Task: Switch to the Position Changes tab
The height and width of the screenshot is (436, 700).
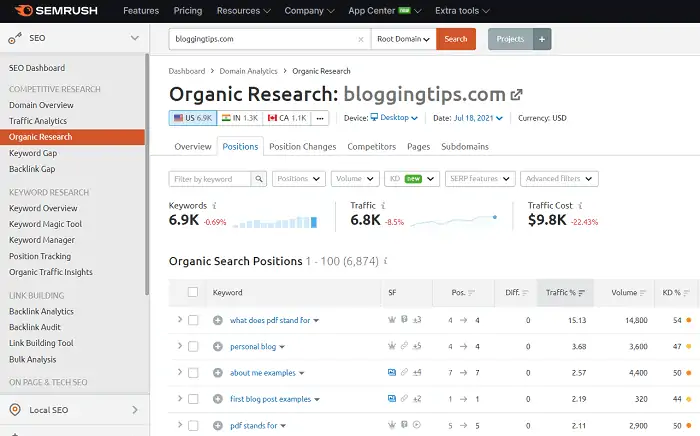Action: 303,147
